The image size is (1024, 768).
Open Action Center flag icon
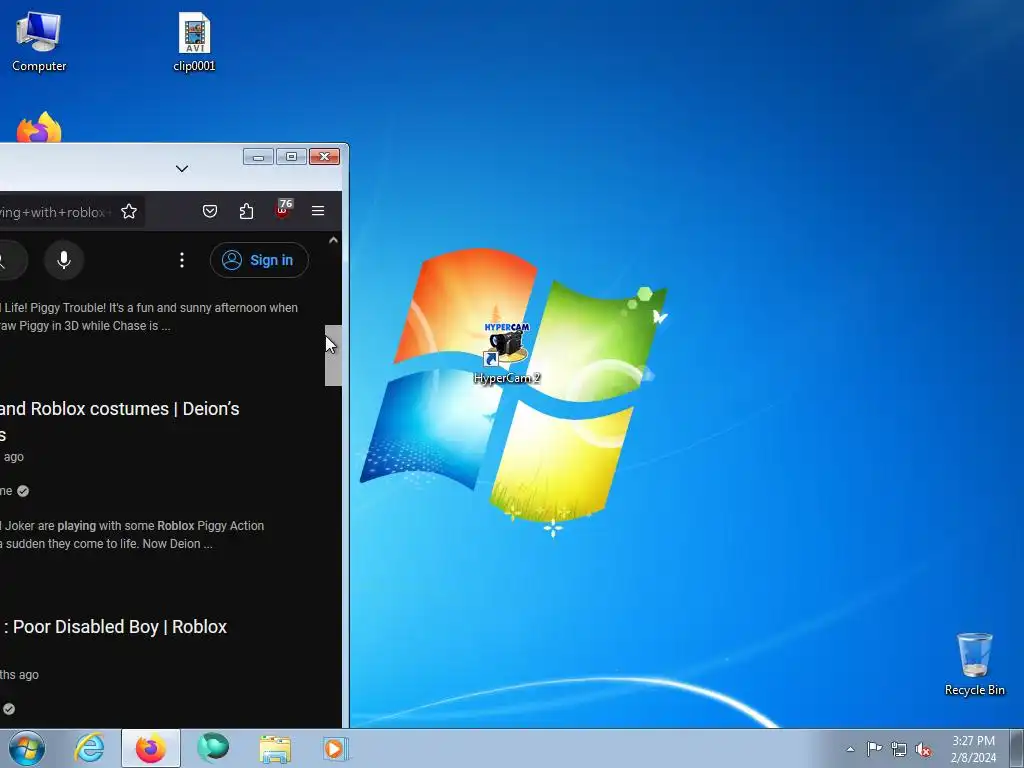click(874, 749)
